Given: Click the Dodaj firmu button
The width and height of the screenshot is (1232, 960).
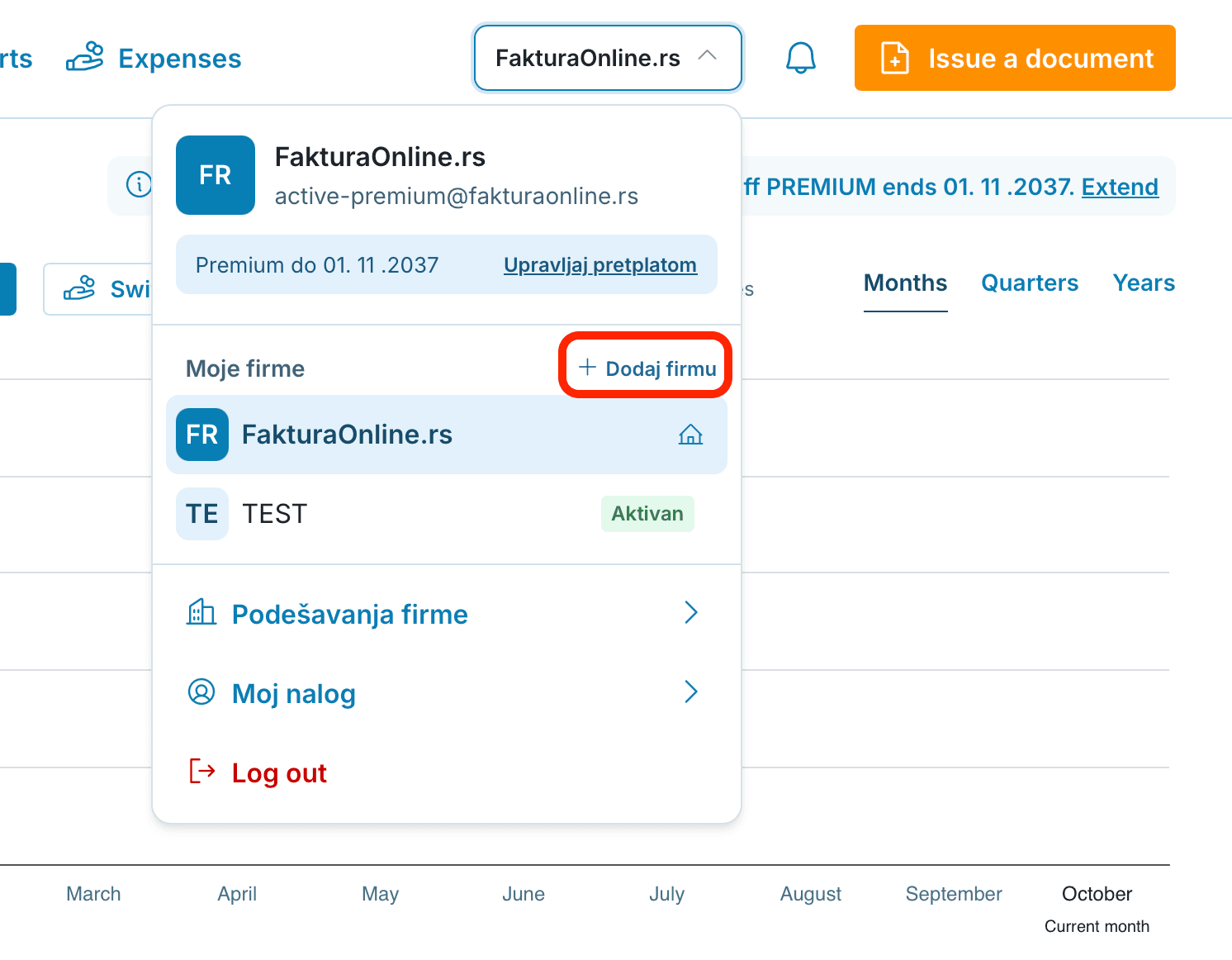Looking at the screenshot, I should pos(647,368).
